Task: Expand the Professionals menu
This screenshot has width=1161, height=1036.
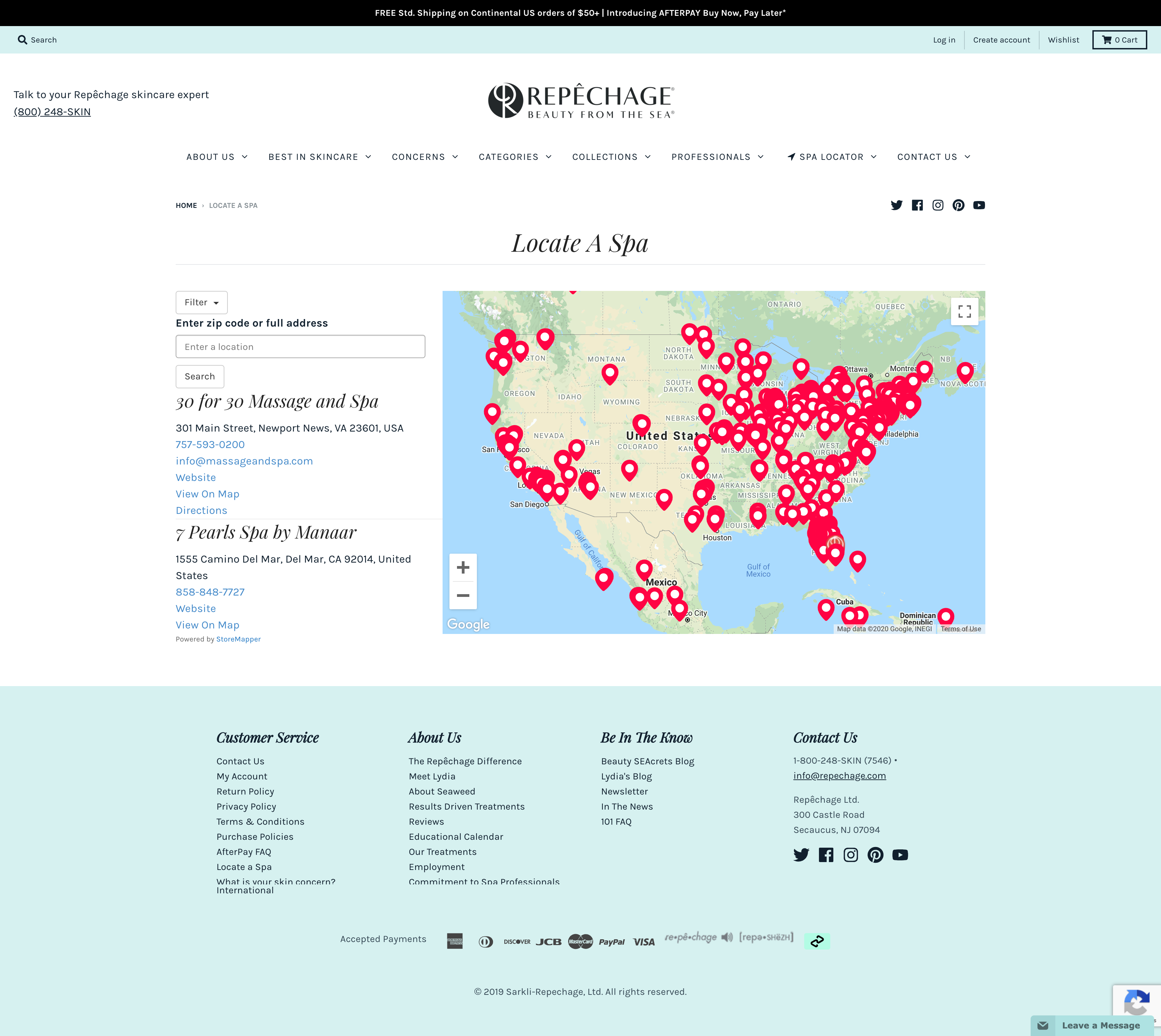Action: (717, 157)
